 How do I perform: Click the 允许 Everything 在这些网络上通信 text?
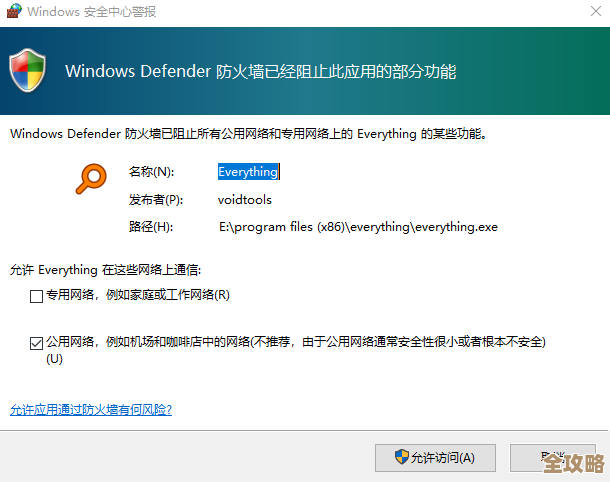105,270
